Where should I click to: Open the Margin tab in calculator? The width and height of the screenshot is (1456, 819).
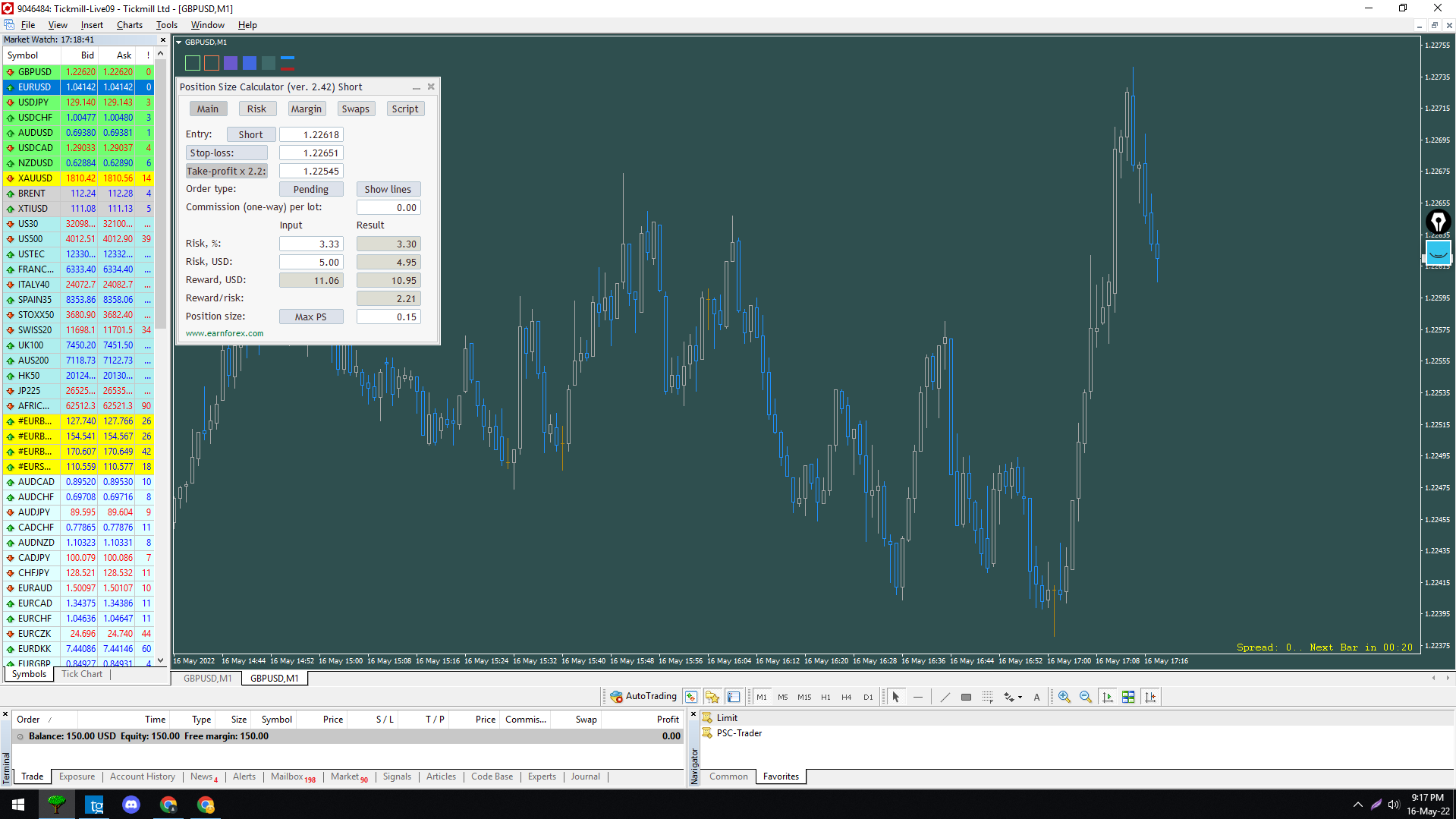[x=307, y=109]
